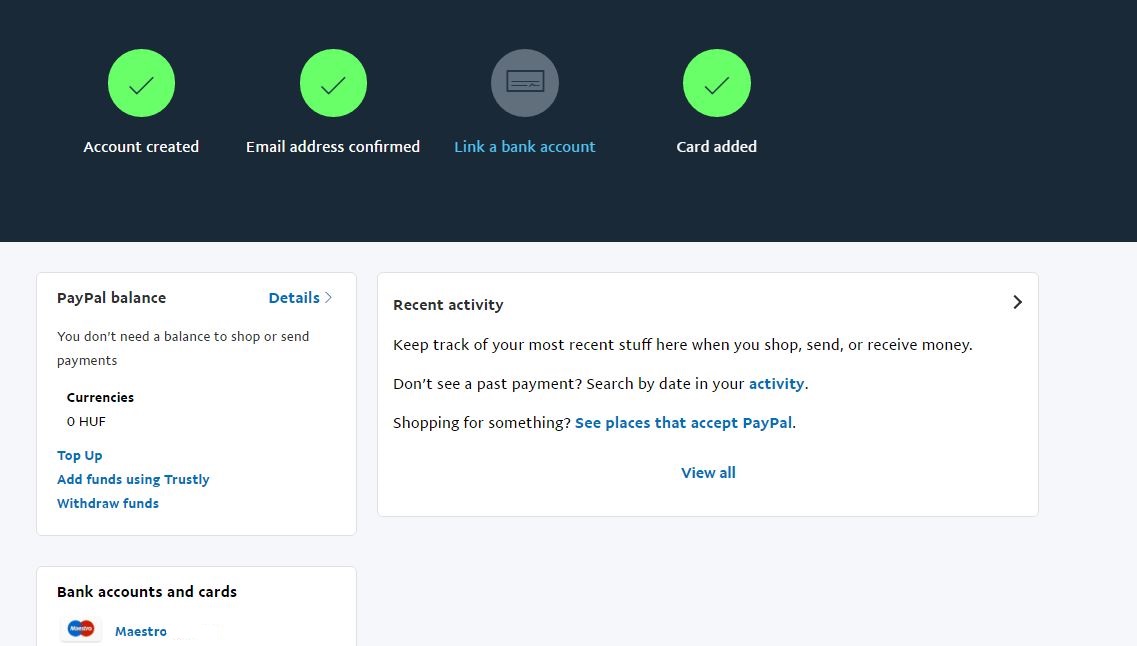
Task: Open See places that accept PayPal
Action: (x=684, y=423)
